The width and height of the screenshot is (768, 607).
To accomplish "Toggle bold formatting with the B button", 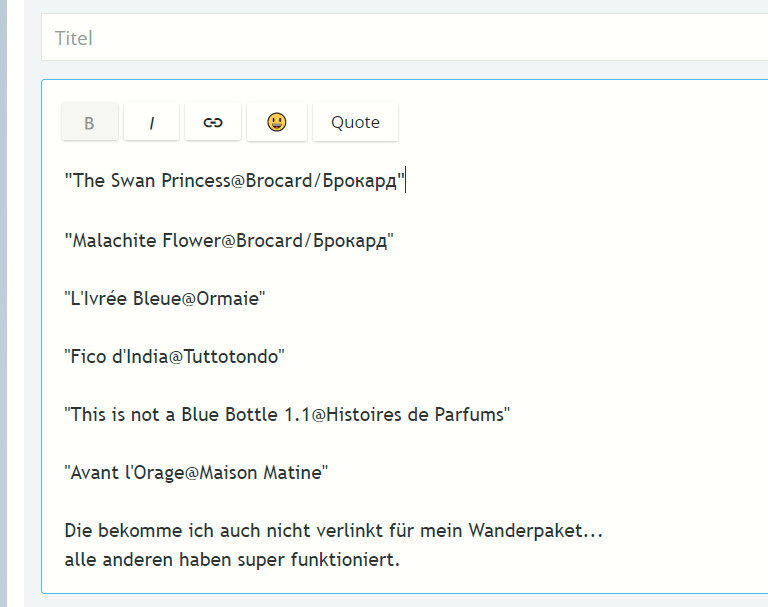I will pos(90,122).
